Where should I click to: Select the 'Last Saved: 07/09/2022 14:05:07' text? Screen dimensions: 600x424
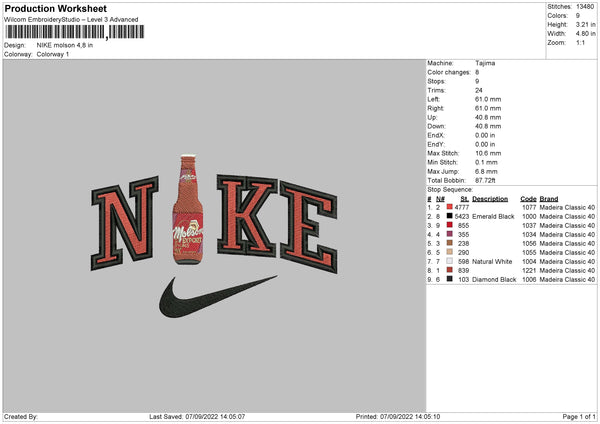[197, 416]
